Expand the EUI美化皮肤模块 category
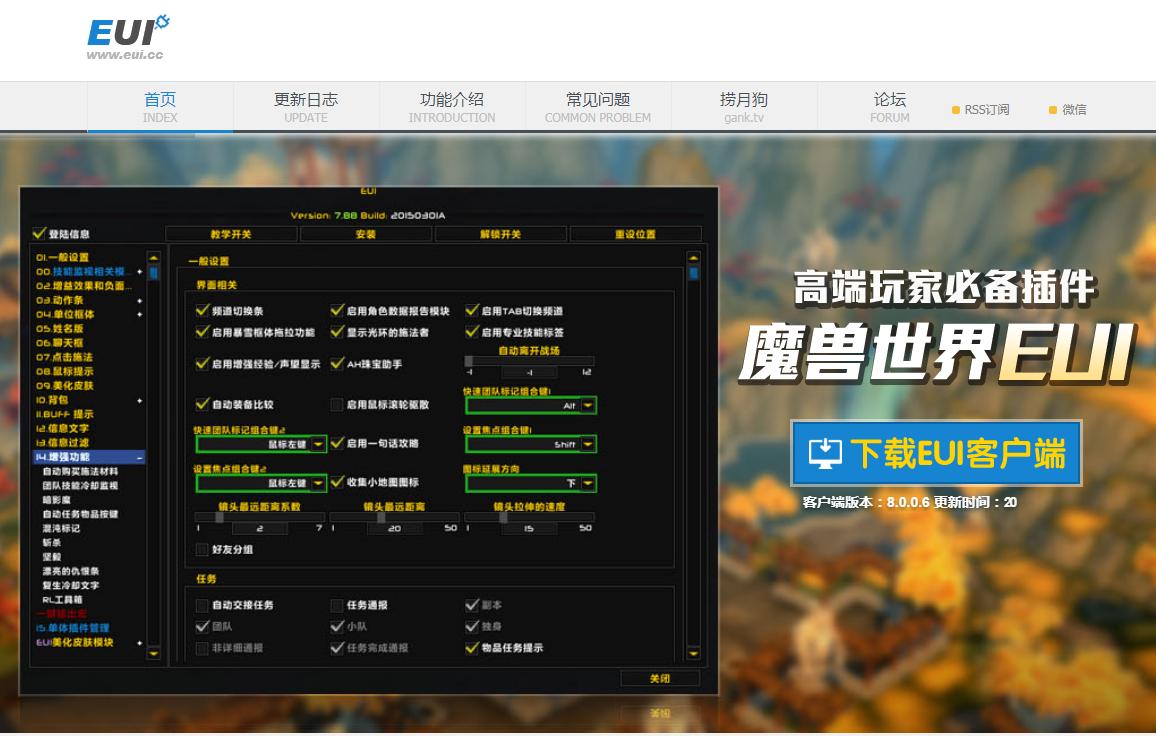The width and height of the screenshot is (1156, 736). (139, 642)
